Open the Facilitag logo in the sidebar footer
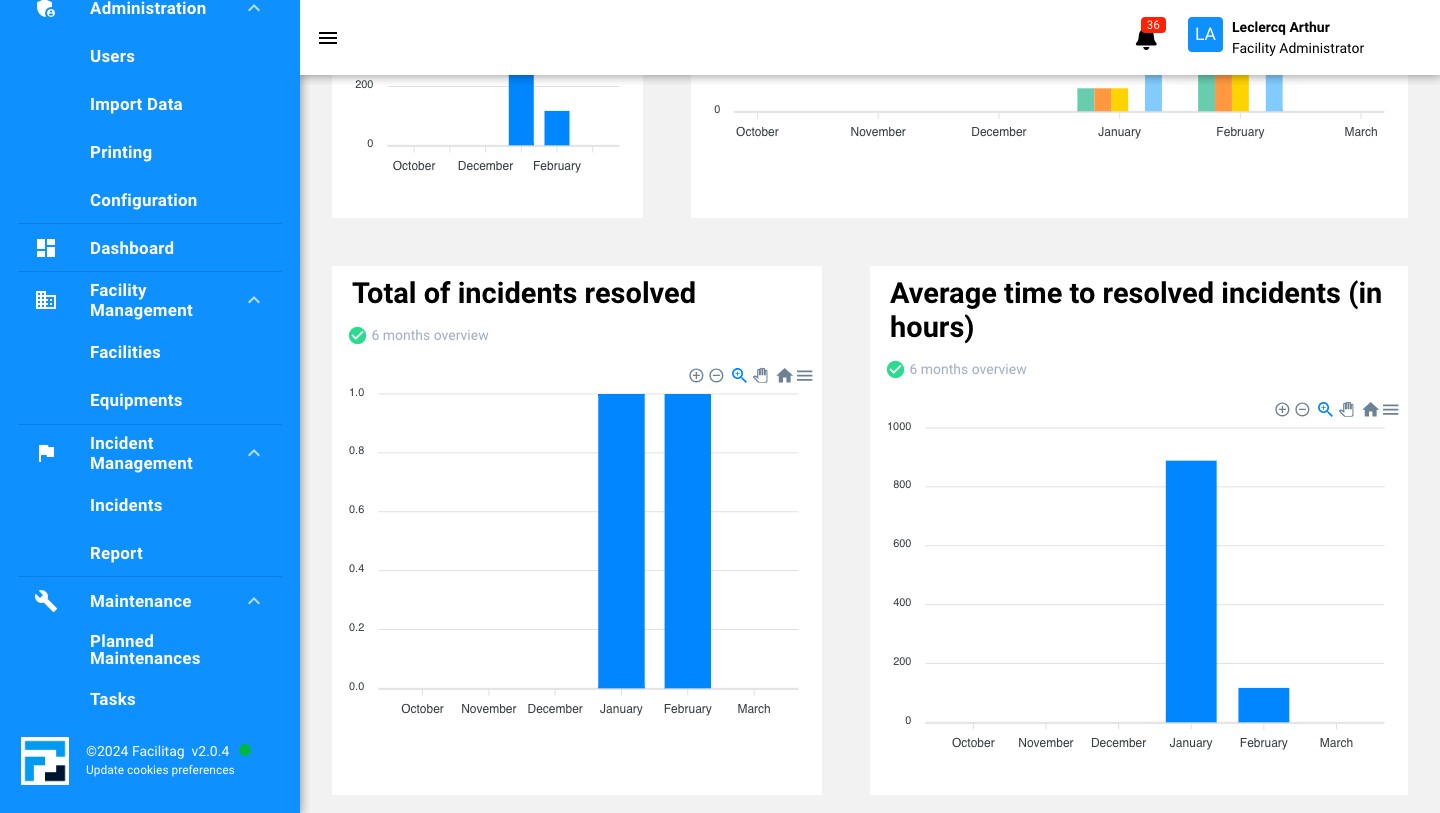Viewport: 1440px width, 813px height. tap(45, 761)
